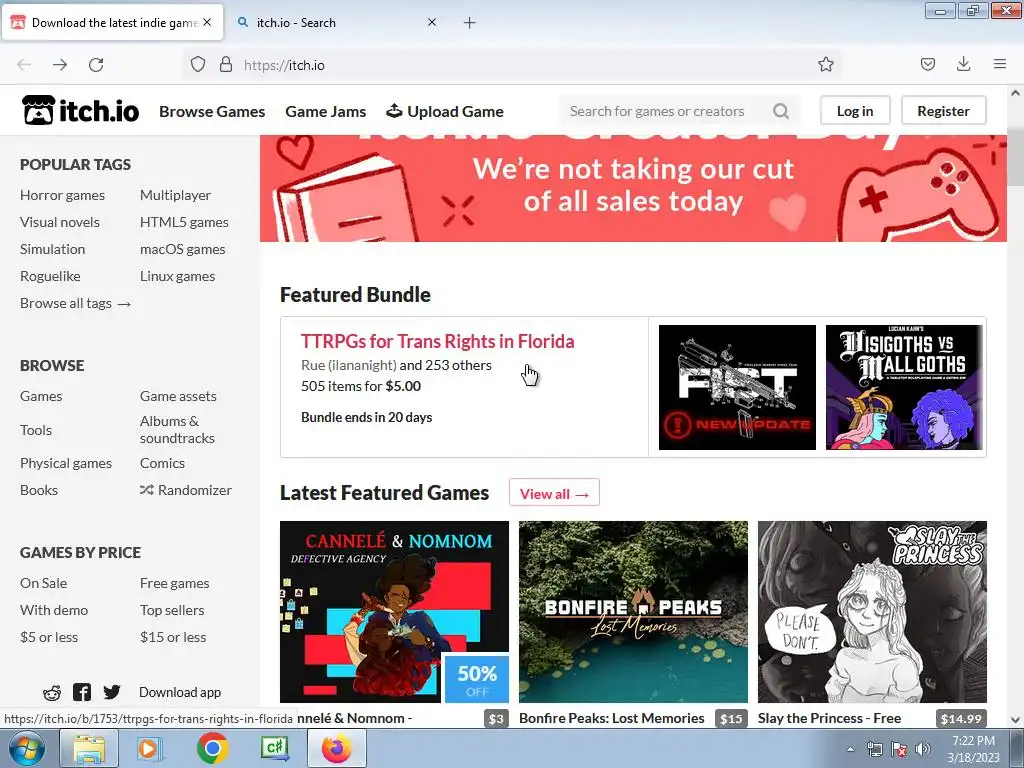Open Browse all tags link
This screenshot has height=768, width=1024.
click(x=76, y=303)
